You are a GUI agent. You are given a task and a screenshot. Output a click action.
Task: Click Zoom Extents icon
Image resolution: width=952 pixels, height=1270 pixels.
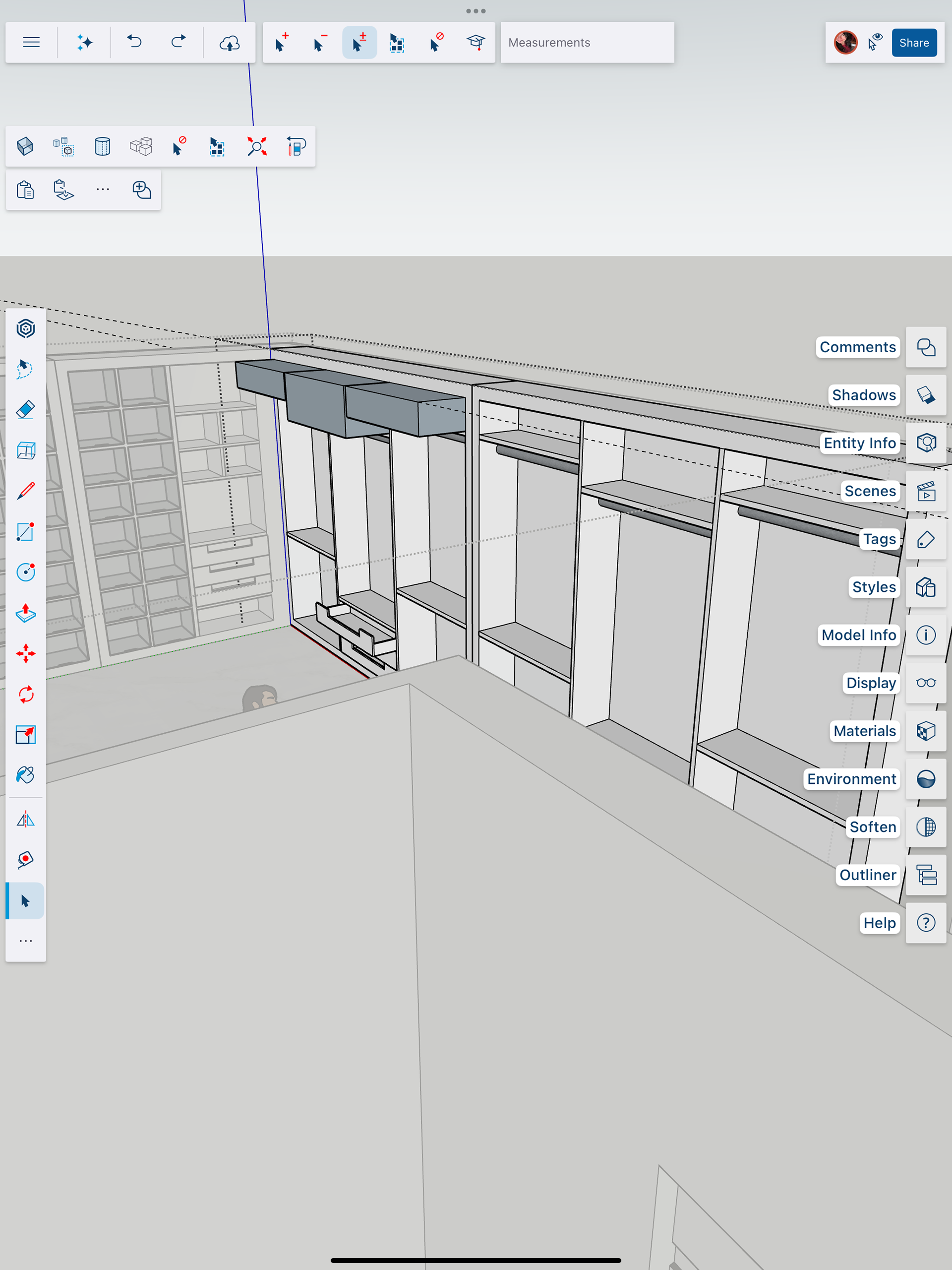[256, 146]
